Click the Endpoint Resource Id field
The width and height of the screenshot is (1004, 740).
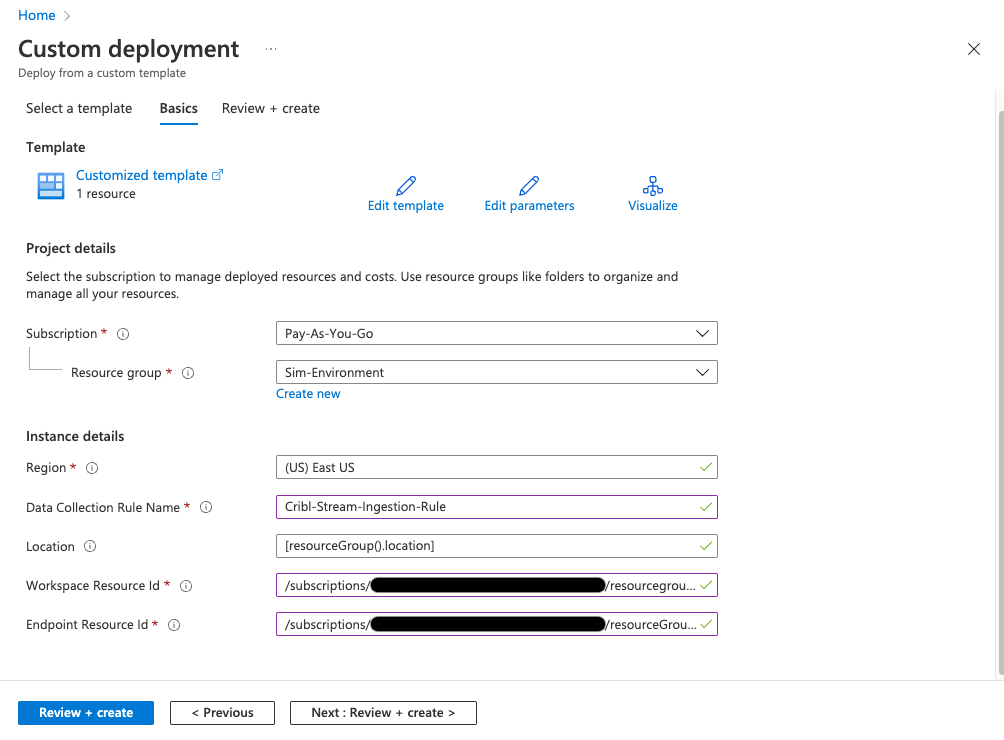(x=497, y=624)
